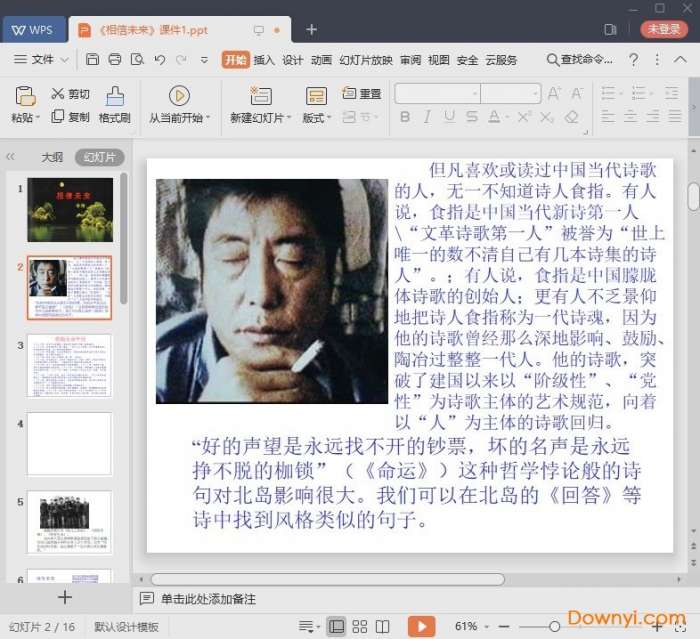
Task: Collapse the slide panel with double chevron
Action: 10,157
